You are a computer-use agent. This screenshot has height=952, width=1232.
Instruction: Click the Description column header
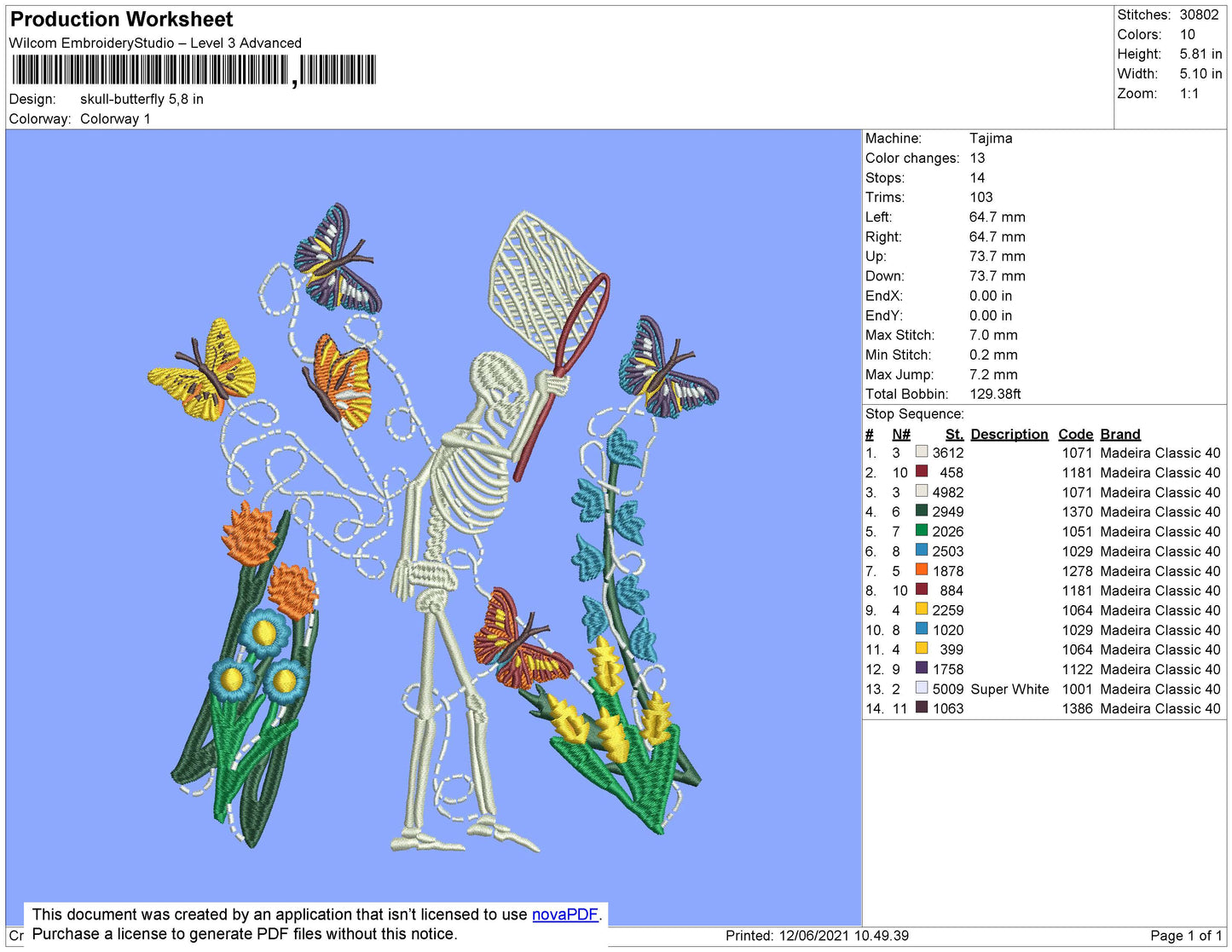tap(1009, 434)
